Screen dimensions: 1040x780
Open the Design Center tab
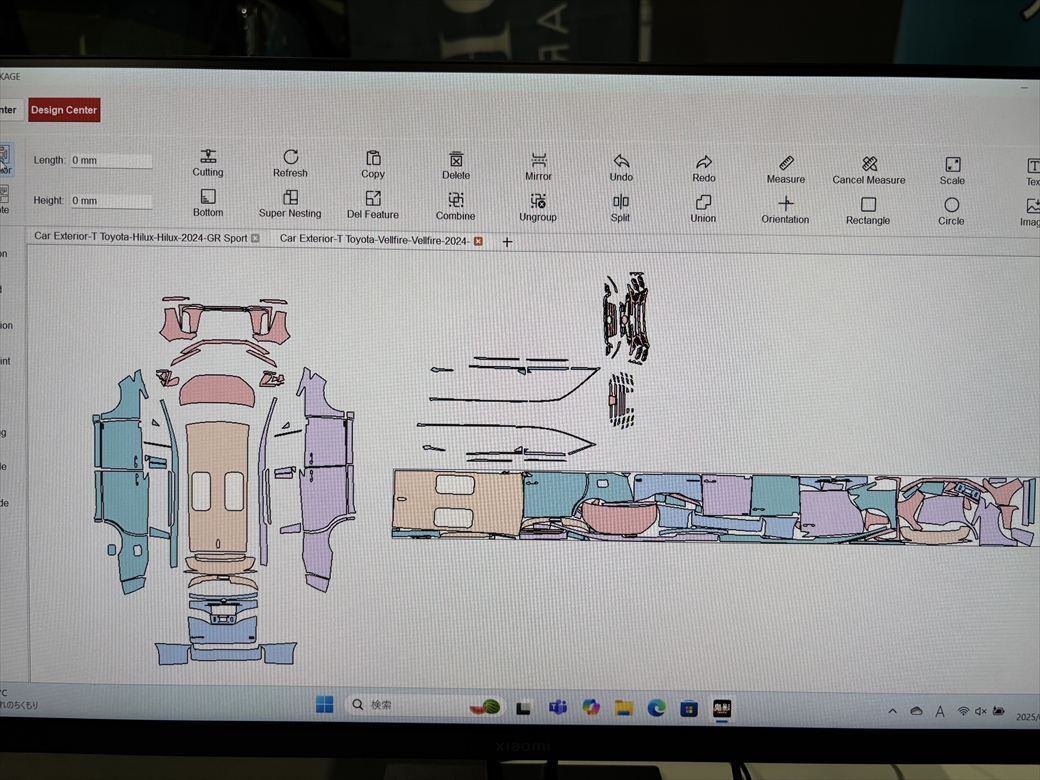64,110
